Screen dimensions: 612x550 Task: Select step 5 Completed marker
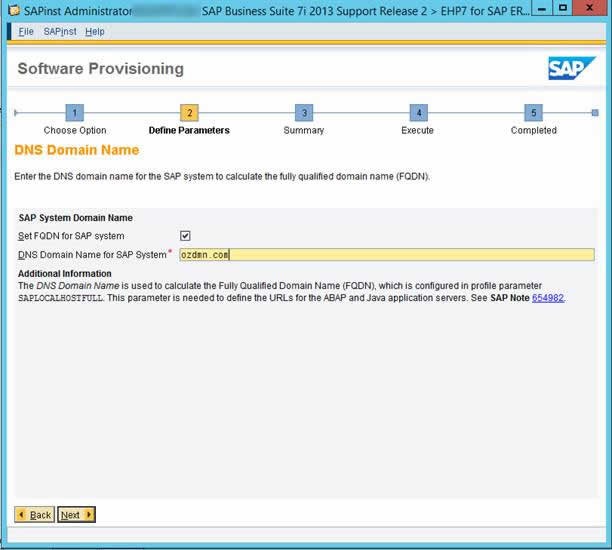tap(533, 113)
